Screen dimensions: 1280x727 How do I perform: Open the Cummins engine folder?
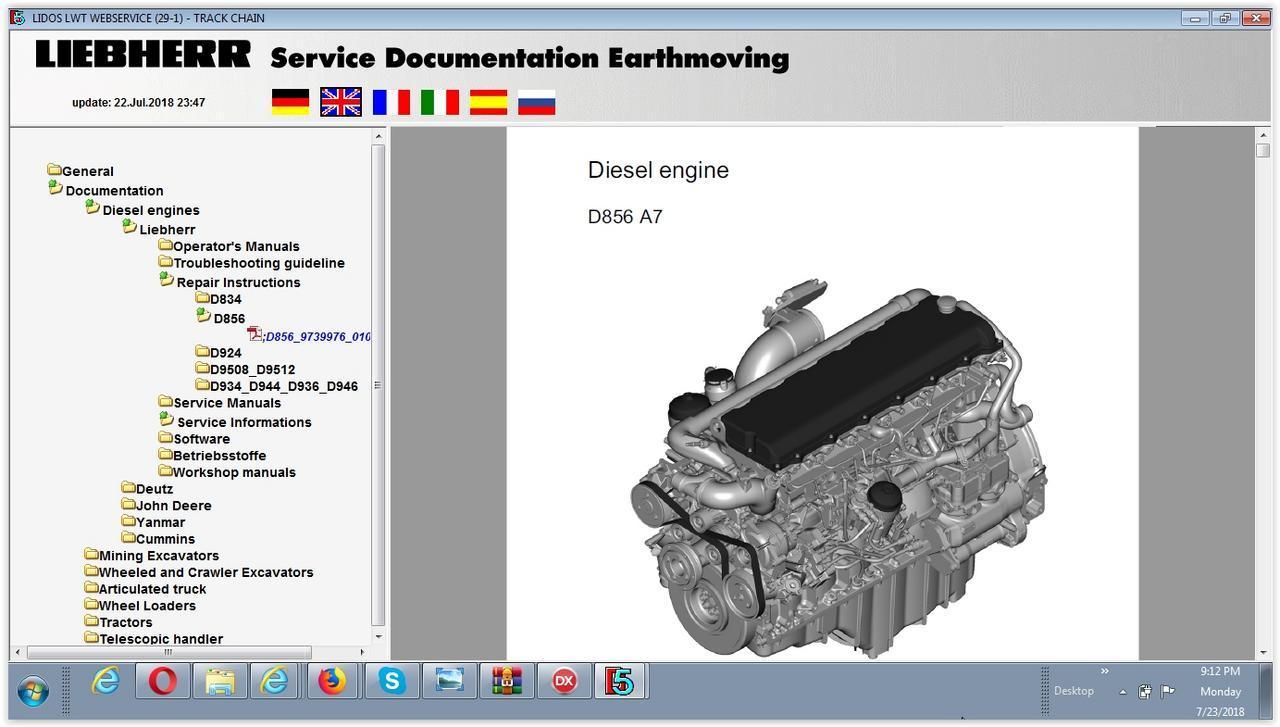click(165, 539)
